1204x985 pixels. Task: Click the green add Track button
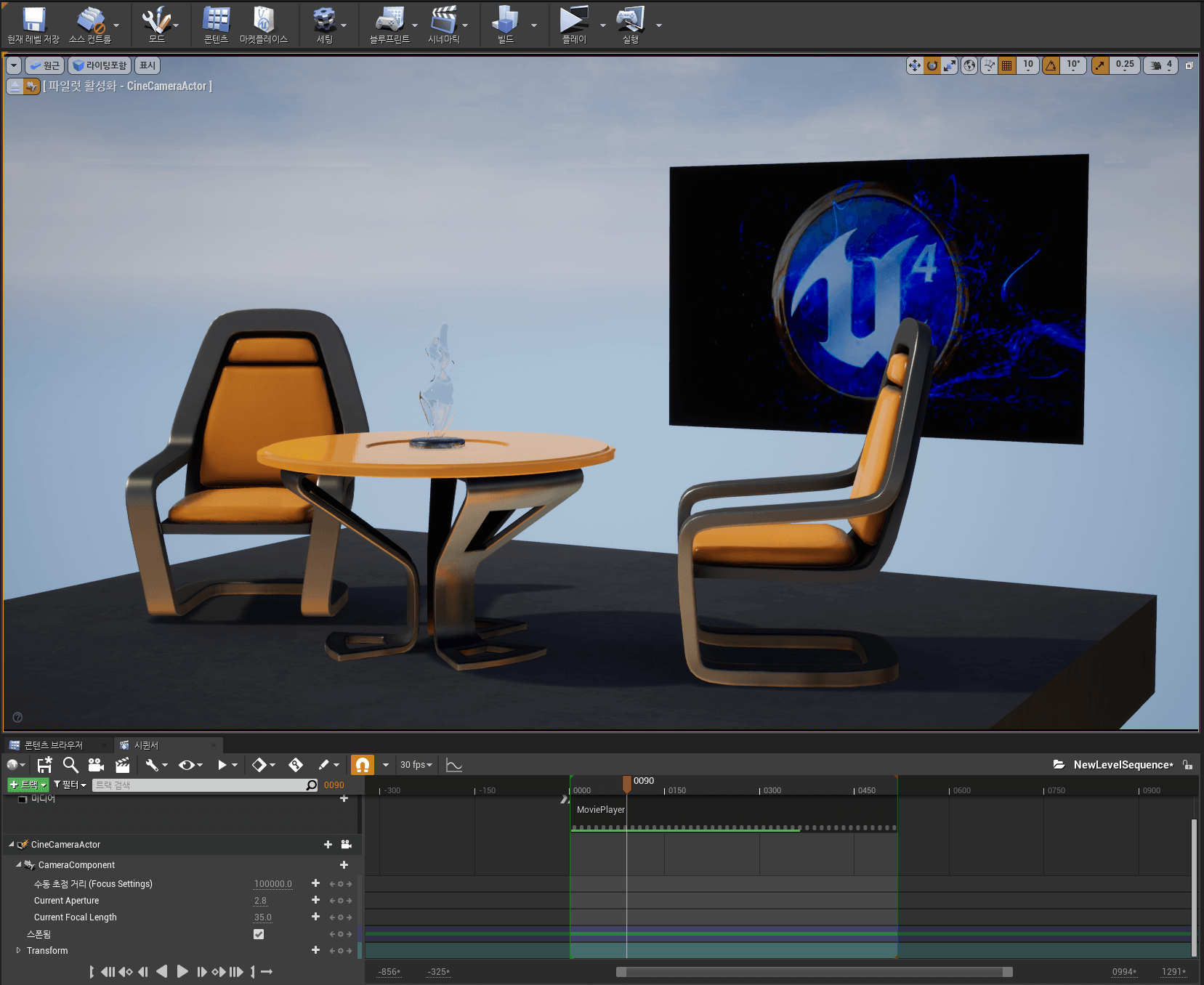28,785
